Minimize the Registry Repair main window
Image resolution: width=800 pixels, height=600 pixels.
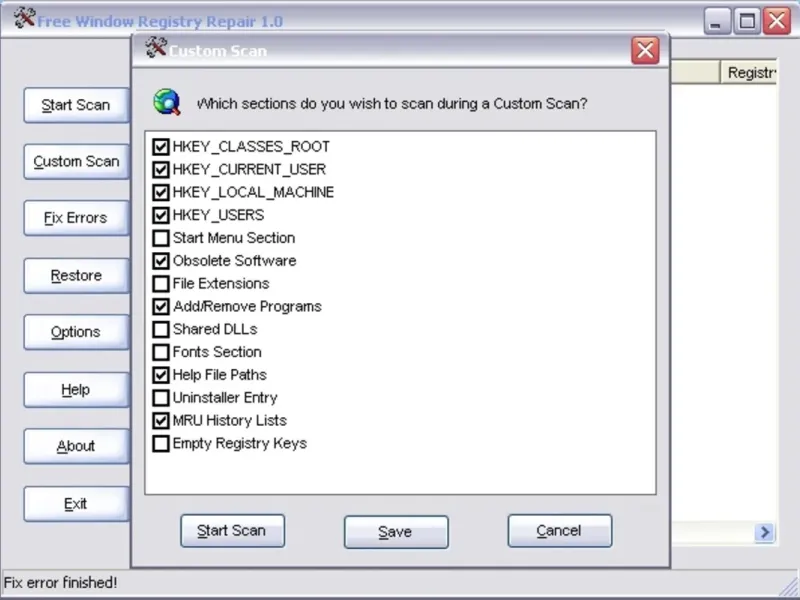(x=716, y=21)
